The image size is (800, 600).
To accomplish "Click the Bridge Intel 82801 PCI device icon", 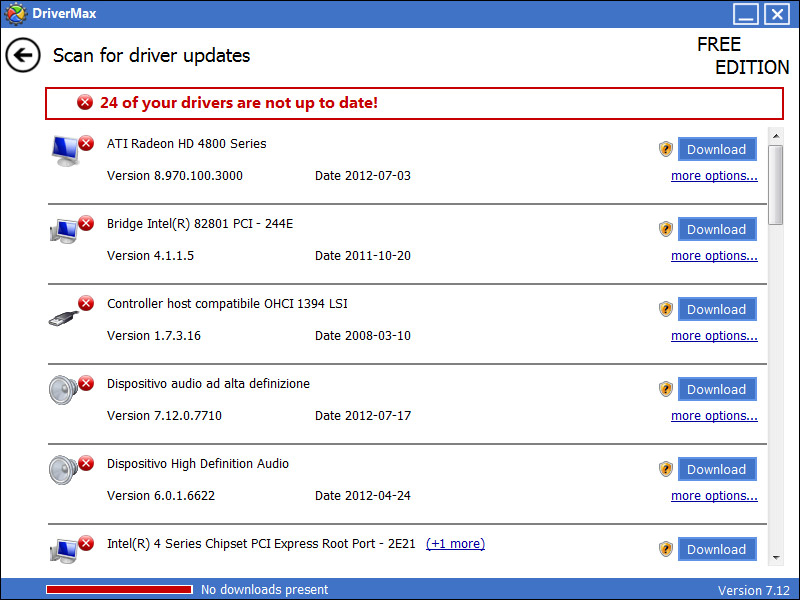I will (x=65, y=230).
